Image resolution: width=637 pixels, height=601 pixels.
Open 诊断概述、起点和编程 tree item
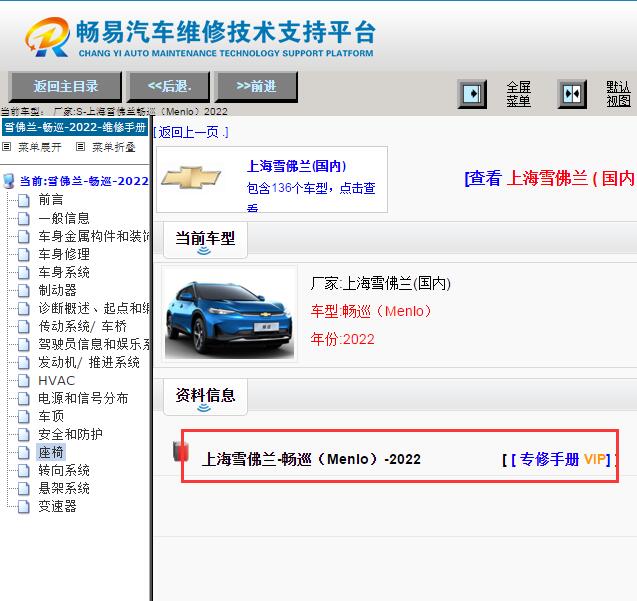coord(94,308)
